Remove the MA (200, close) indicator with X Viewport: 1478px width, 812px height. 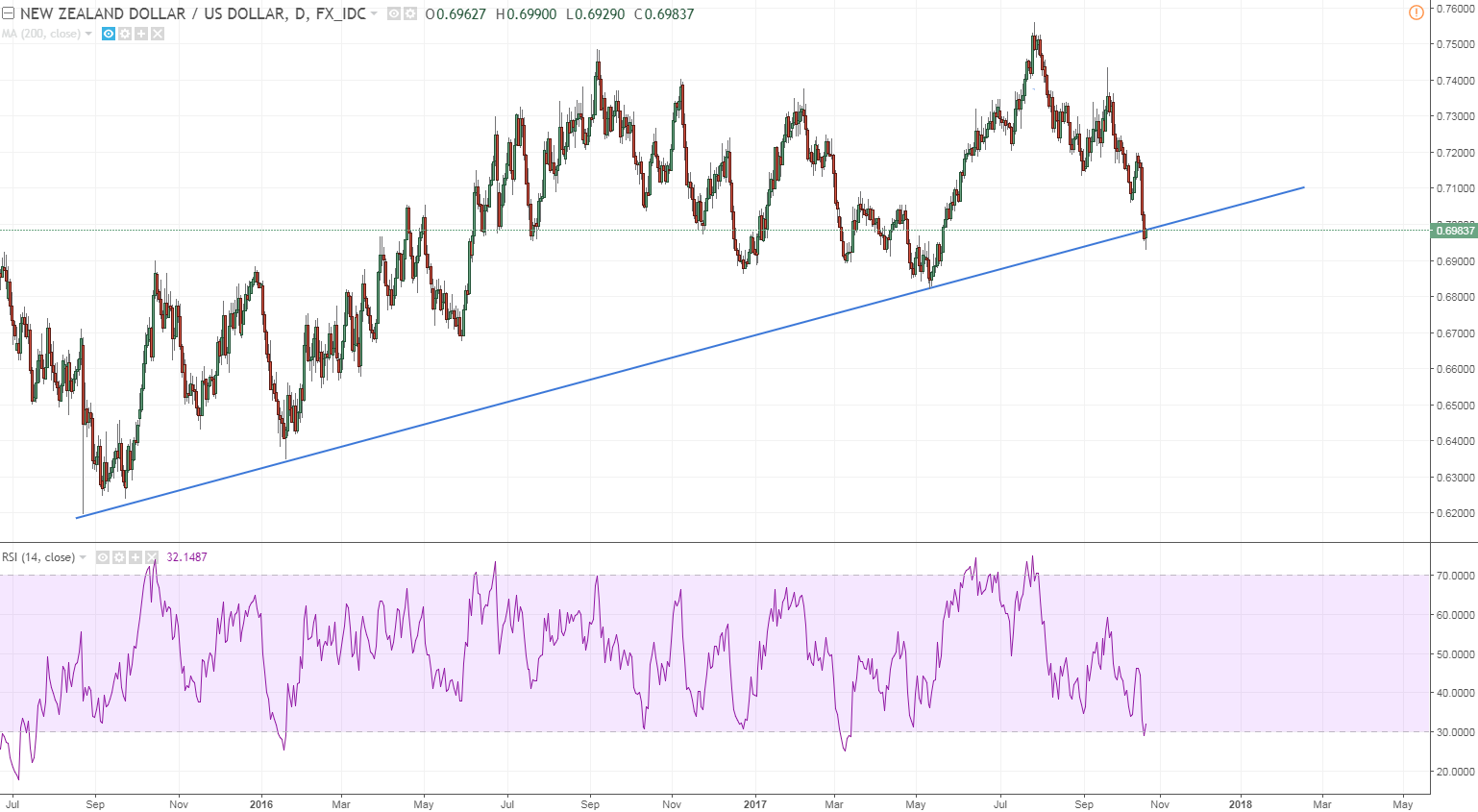point(158,34)
